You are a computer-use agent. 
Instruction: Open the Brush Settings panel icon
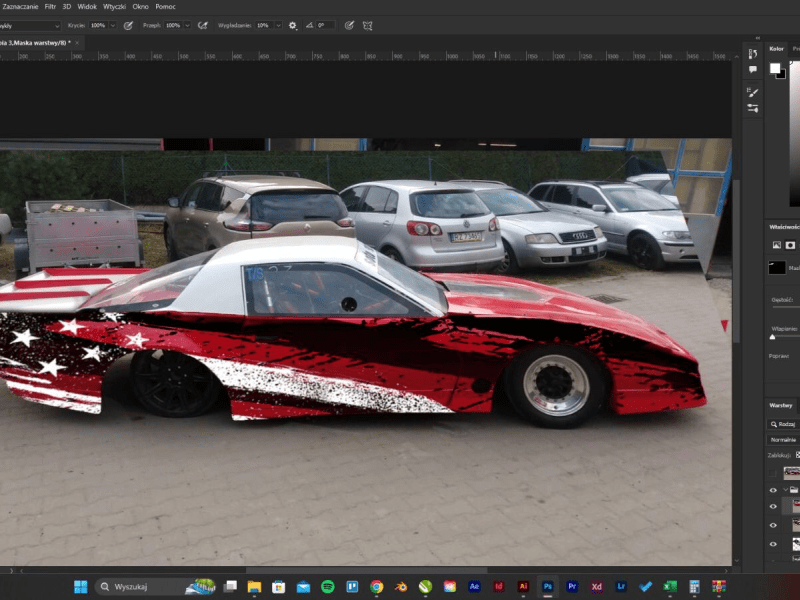point(753,108)
